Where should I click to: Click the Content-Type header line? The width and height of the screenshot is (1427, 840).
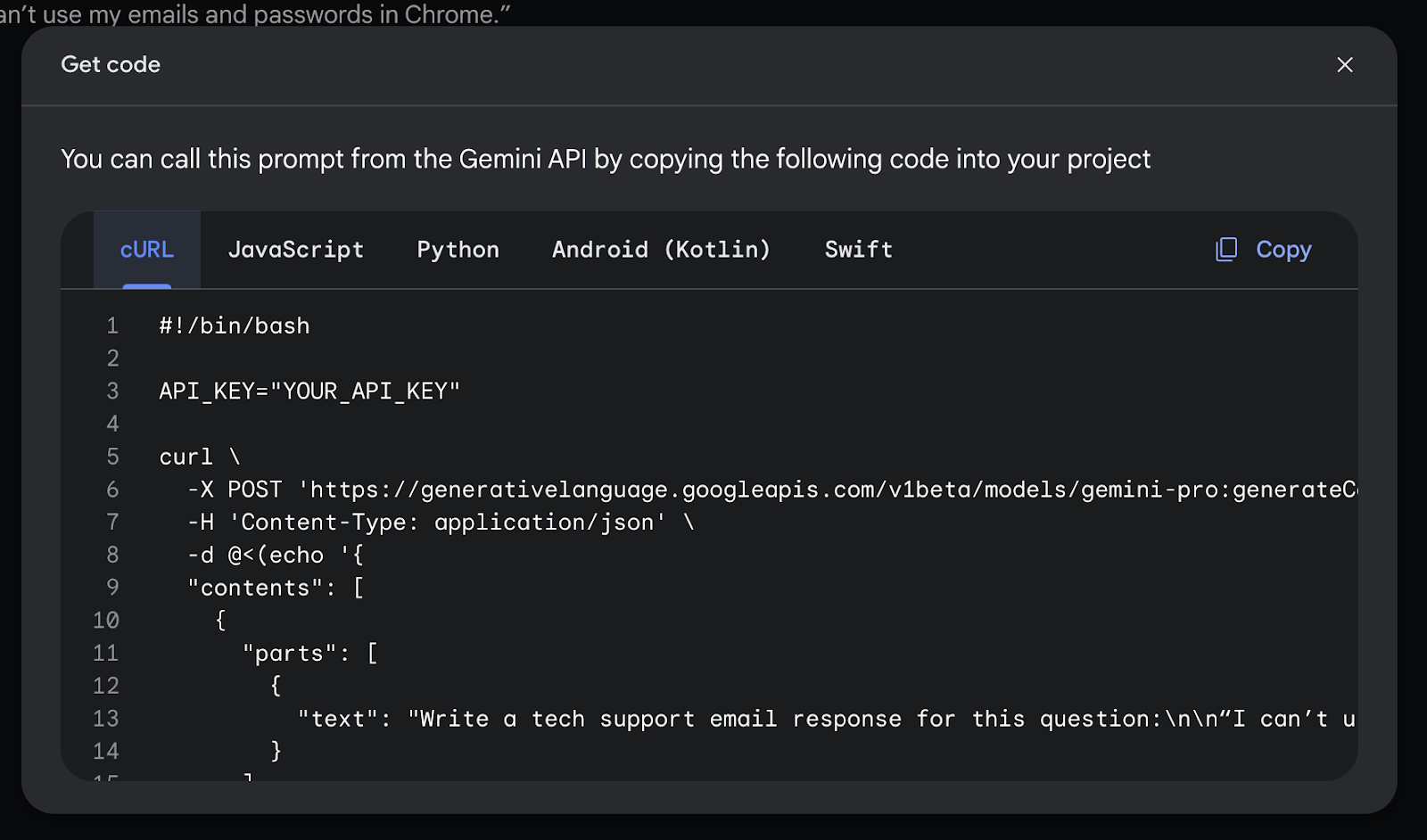(440, 523)
